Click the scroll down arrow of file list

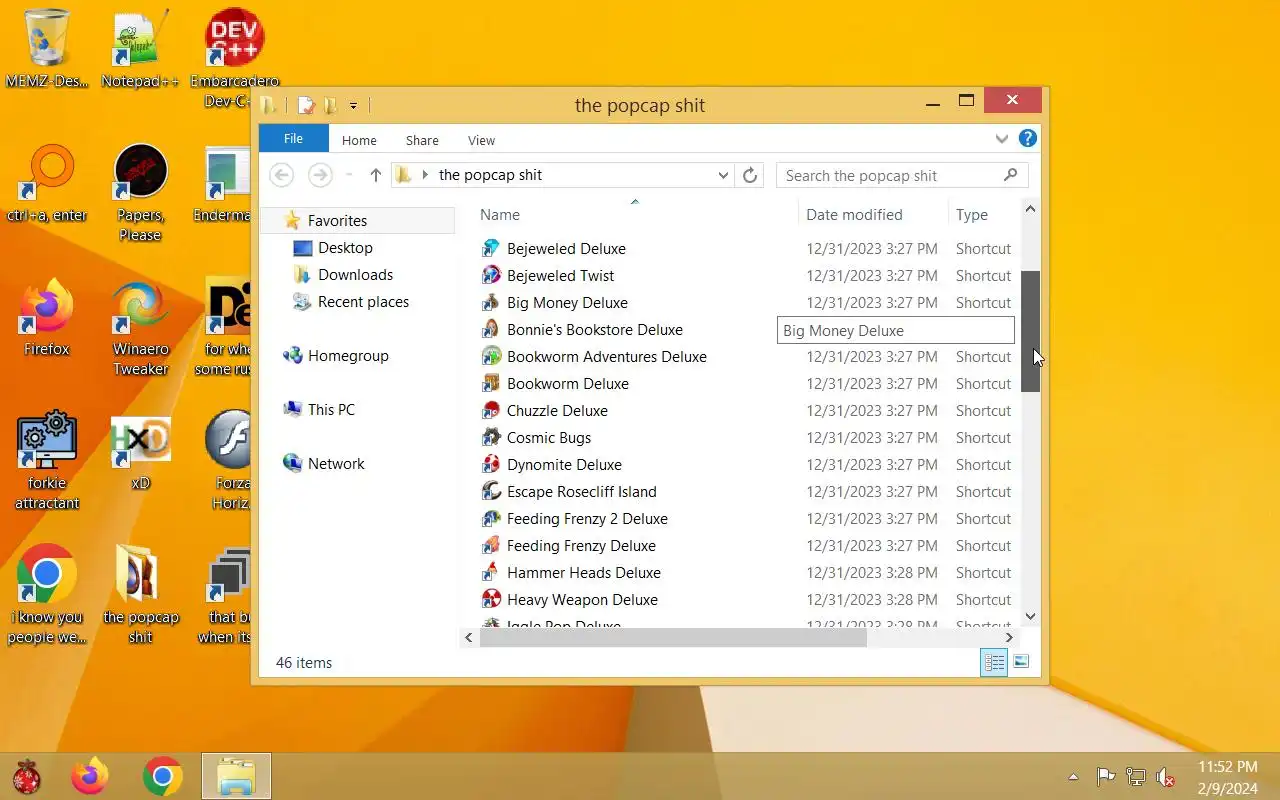(x=1030, y=617)
